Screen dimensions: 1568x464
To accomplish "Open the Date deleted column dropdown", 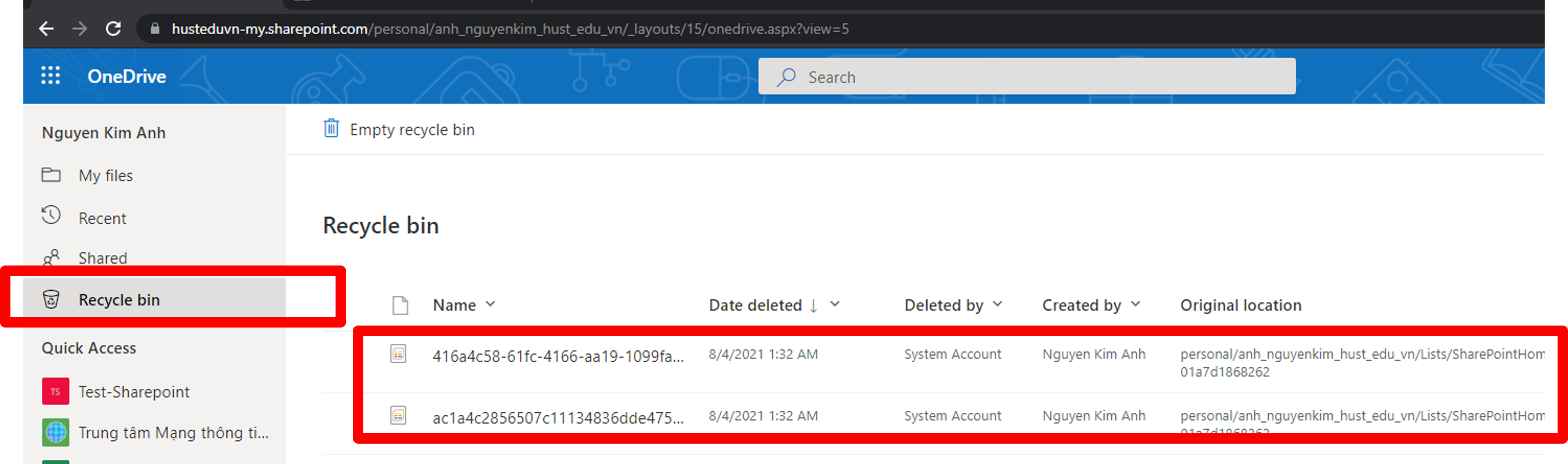I will (x=835, y=304).
